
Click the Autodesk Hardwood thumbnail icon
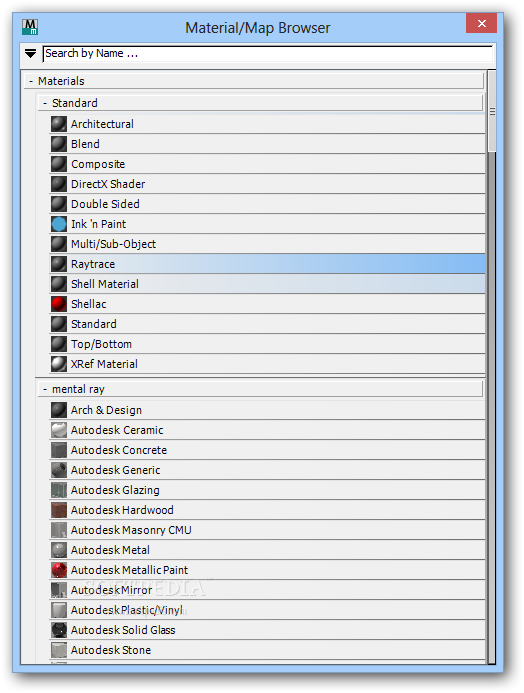59,510
